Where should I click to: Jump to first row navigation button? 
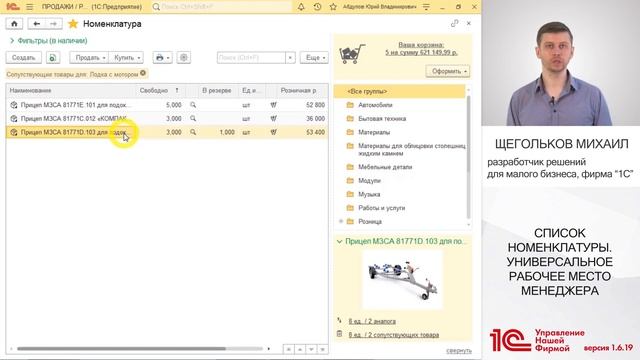click(x=288, y=349)
